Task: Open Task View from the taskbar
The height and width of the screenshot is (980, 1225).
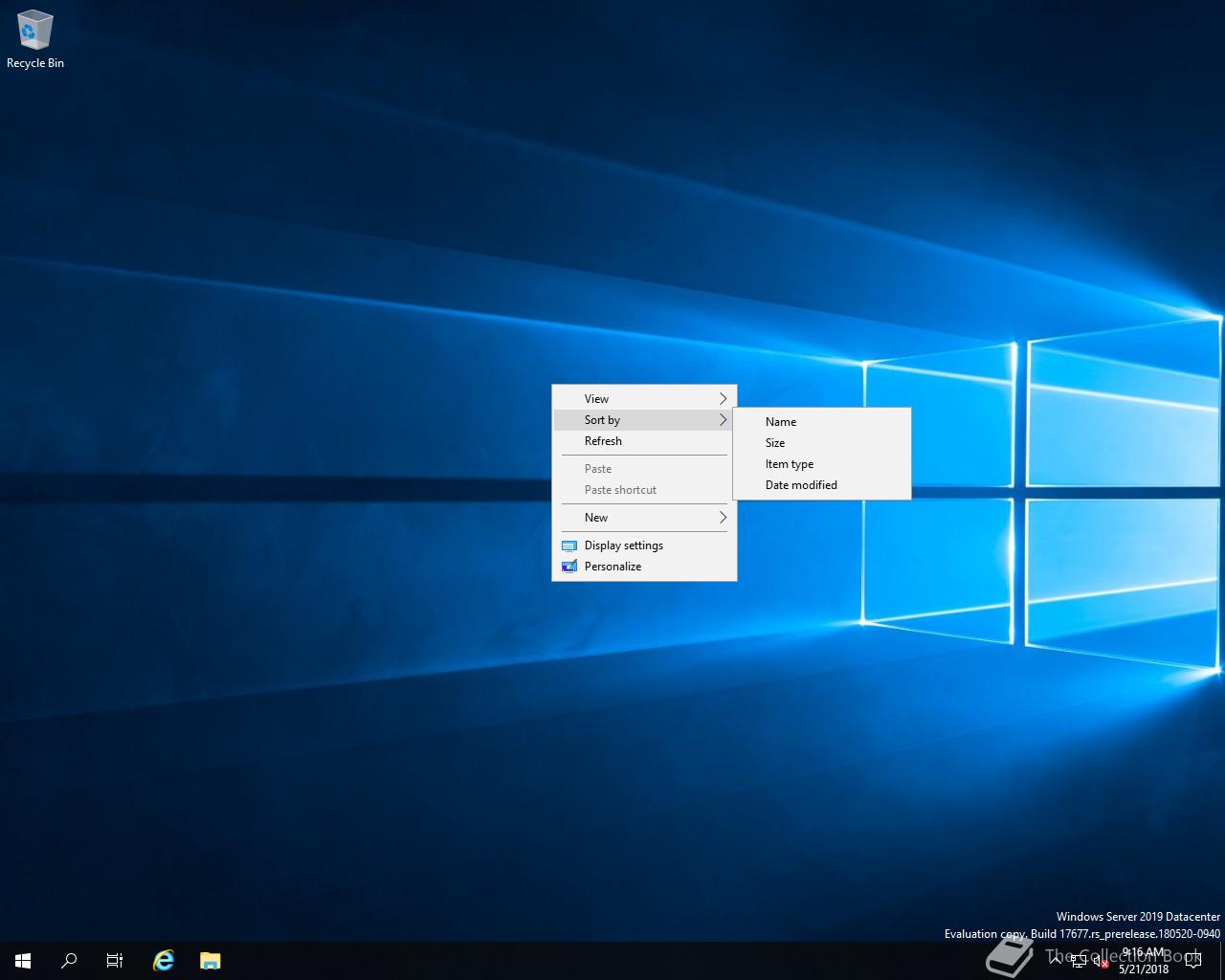Action: click(x=115, y=960)
